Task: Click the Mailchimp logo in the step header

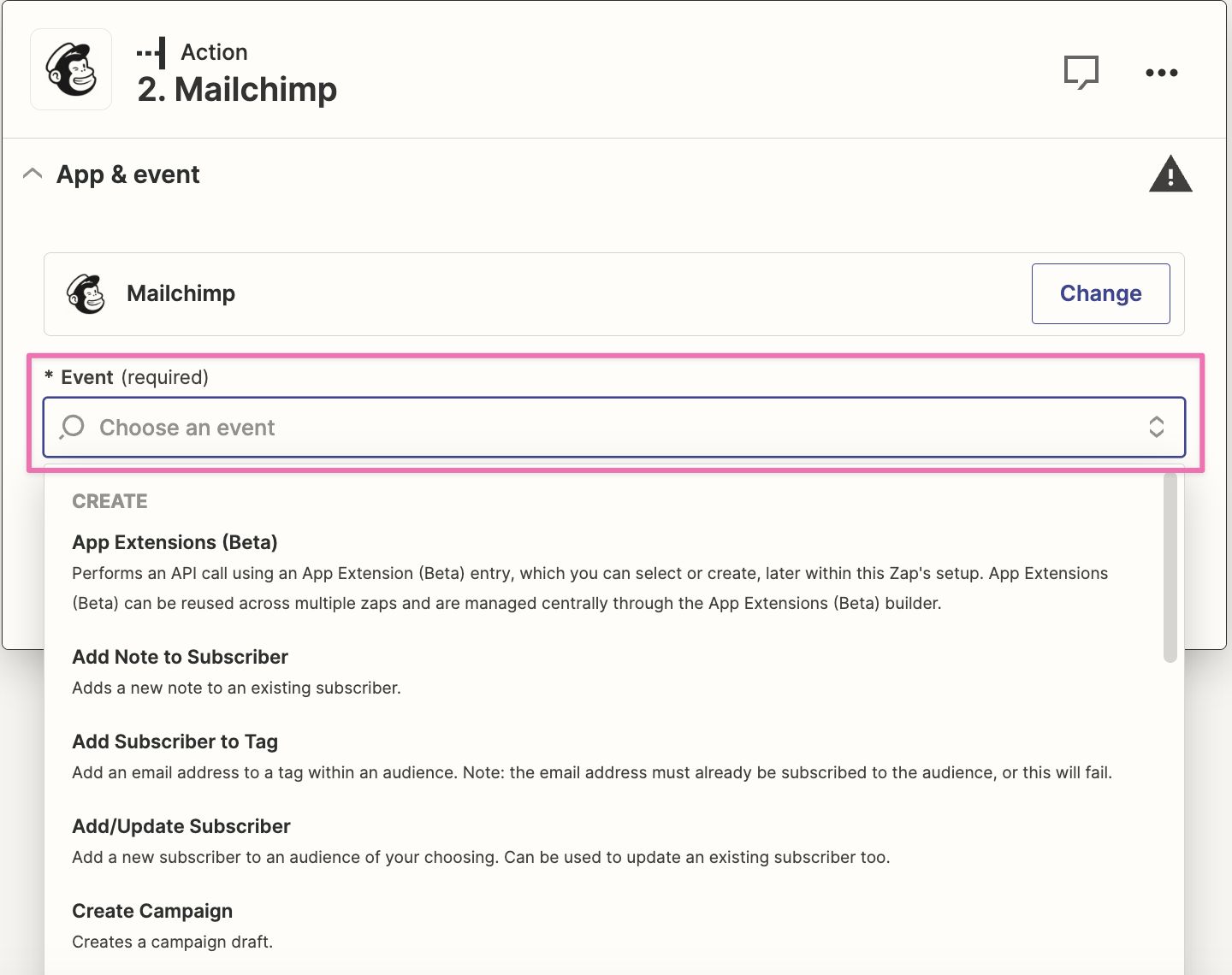Action: pos(71,69)
